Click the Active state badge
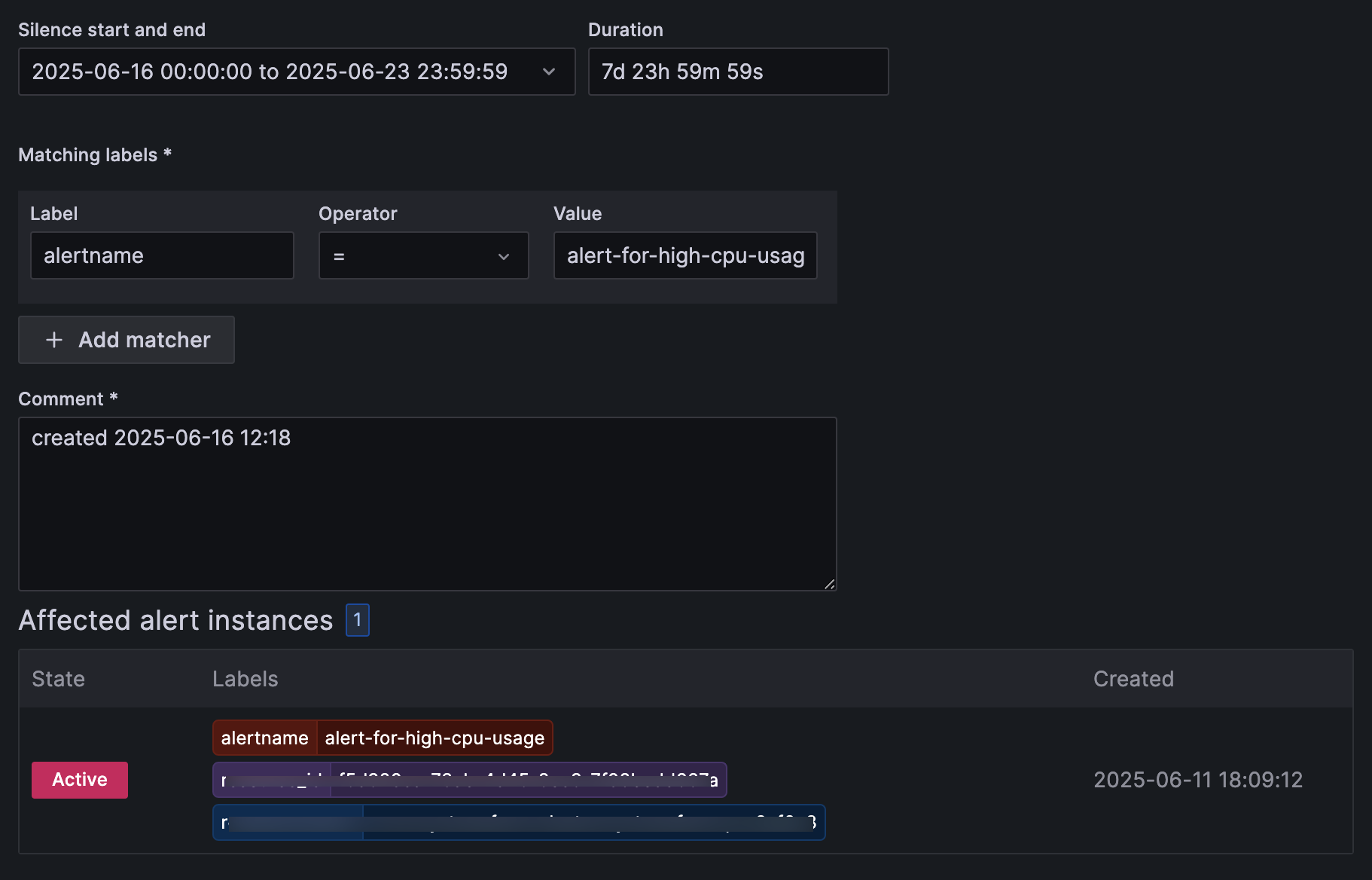The height and width of the screenshot is (880, 1372). pyautogui.click(x=79, y=780)
